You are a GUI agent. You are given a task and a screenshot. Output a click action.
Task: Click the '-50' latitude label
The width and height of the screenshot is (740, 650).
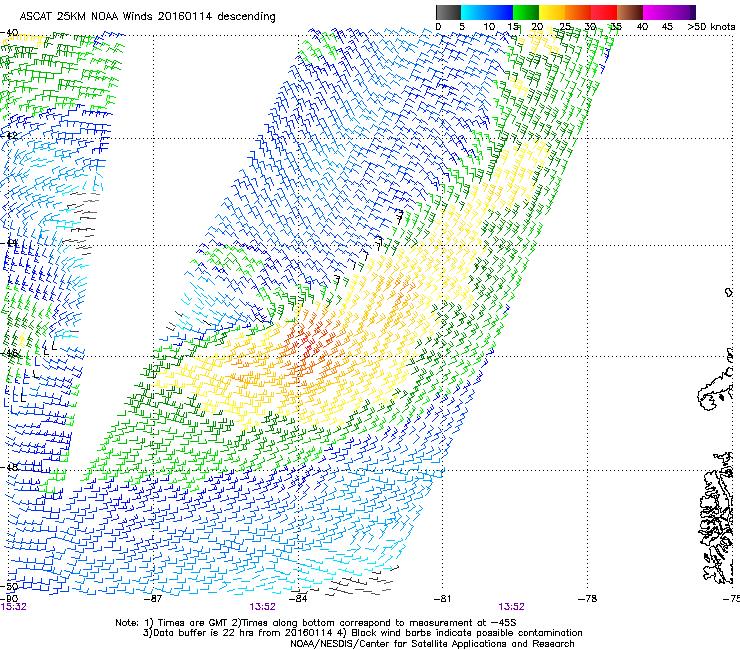(x=10, y=587)
